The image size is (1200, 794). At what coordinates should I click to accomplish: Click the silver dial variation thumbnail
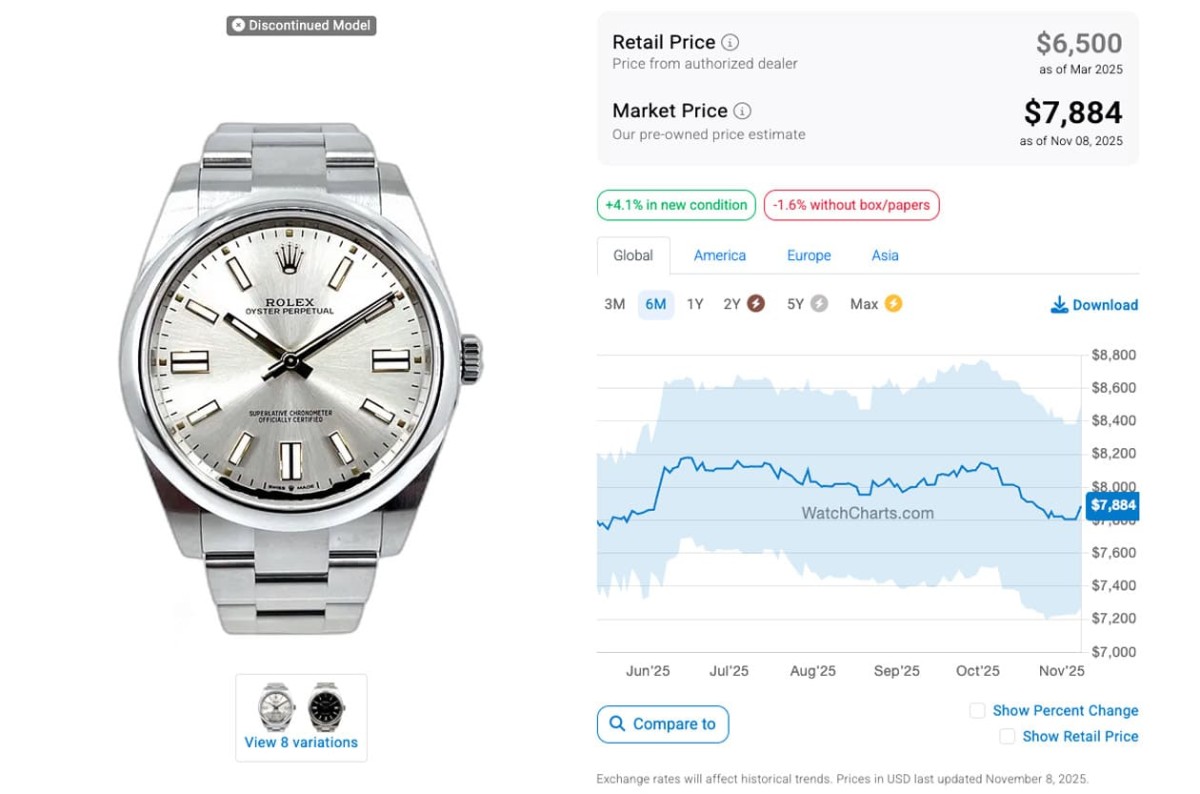coord(276,707)
